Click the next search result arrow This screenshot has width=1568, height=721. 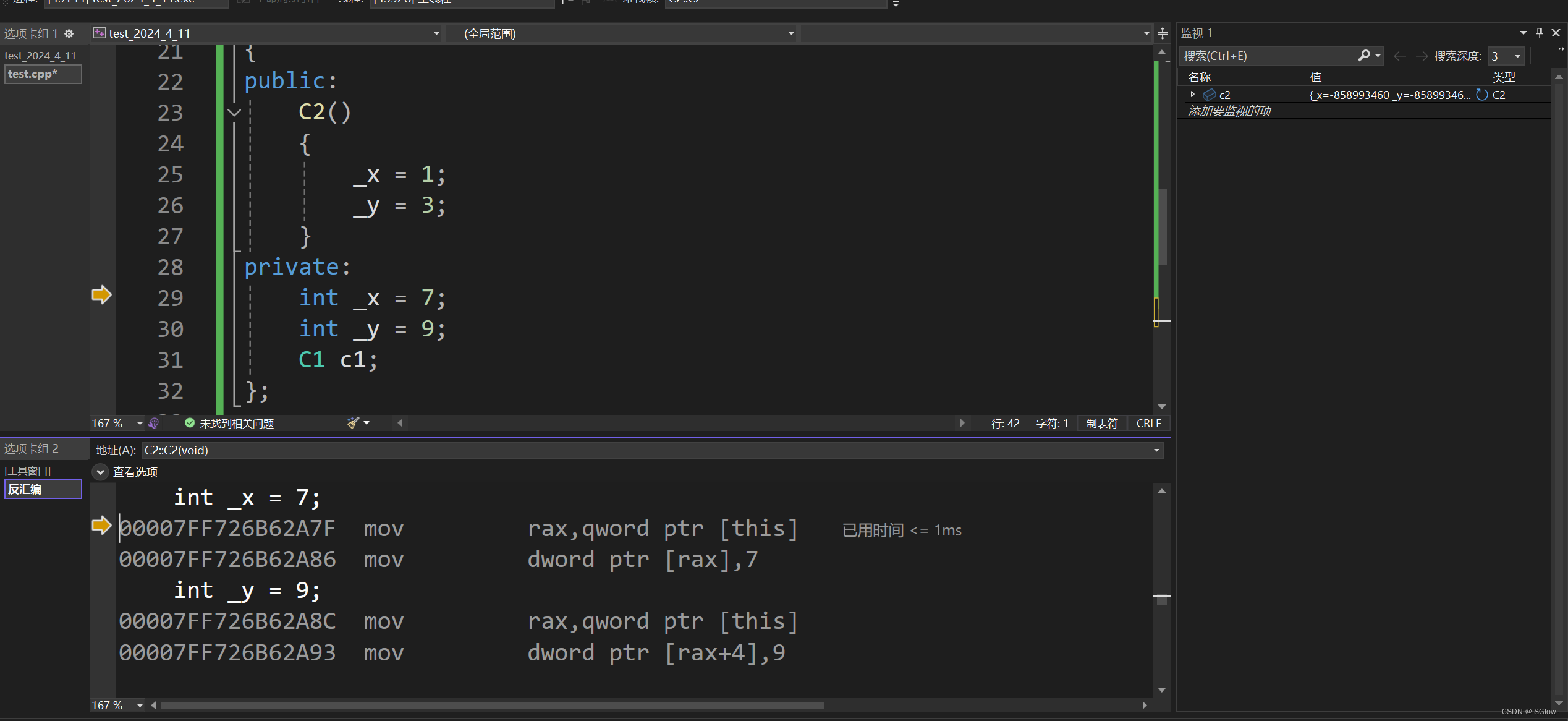pos(1422,56)
